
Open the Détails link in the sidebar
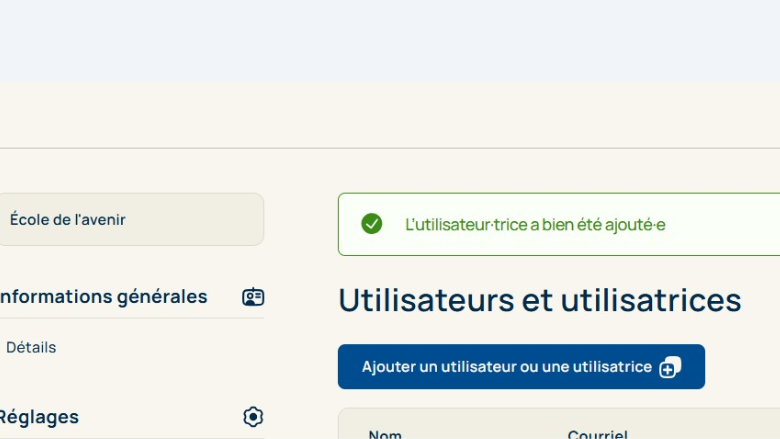point(31,347)
